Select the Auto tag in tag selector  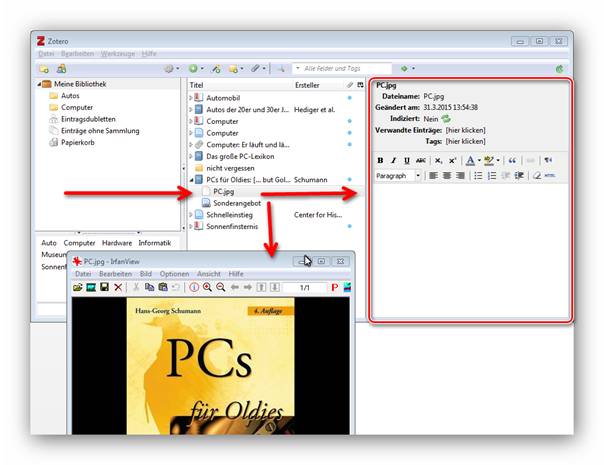pyautogui.click(x=49, y=243)
